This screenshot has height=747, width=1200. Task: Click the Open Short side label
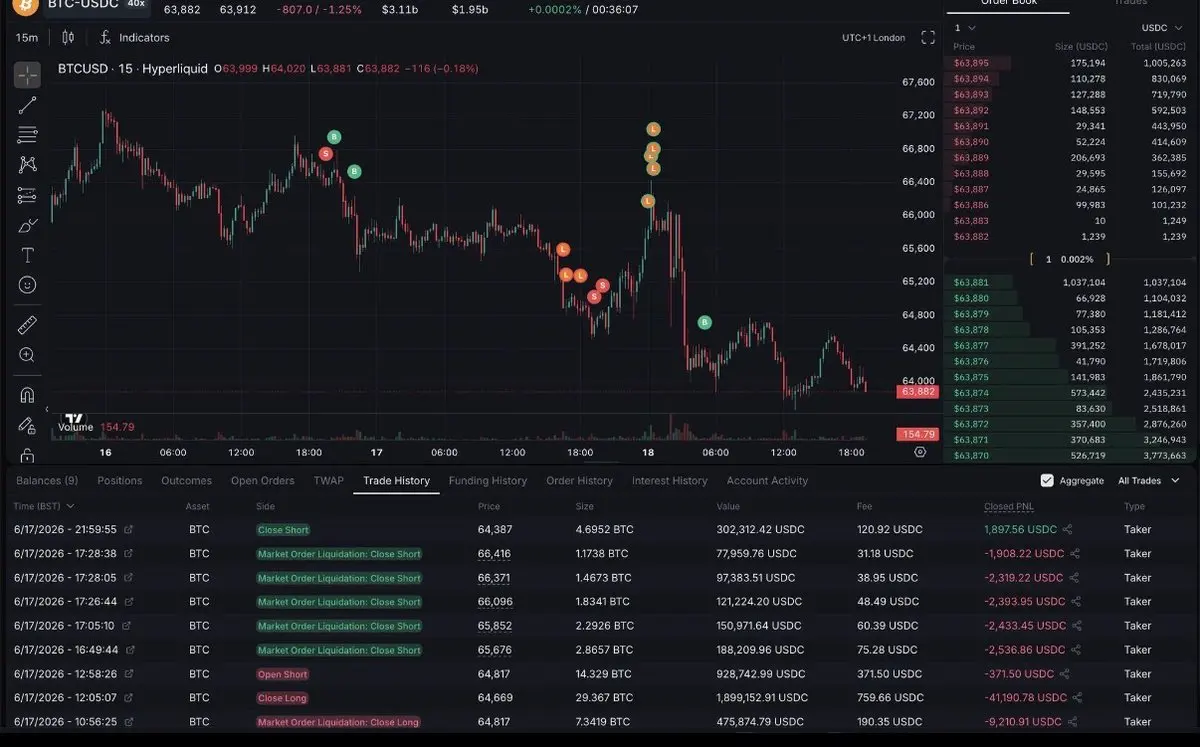283,674
